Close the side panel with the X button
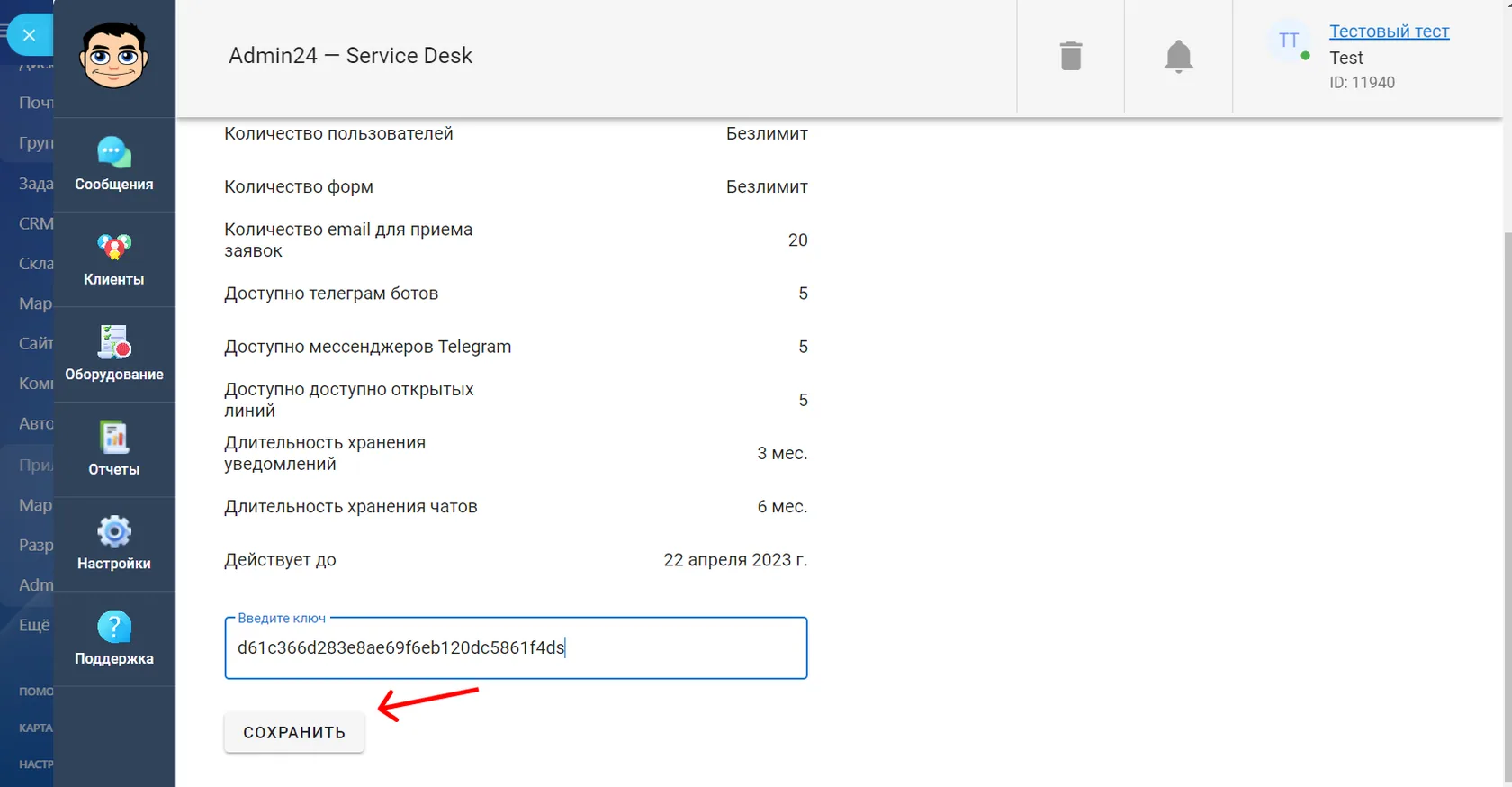Image resolution: width=1512 pixels, height=787 pixels. (30, 35)
